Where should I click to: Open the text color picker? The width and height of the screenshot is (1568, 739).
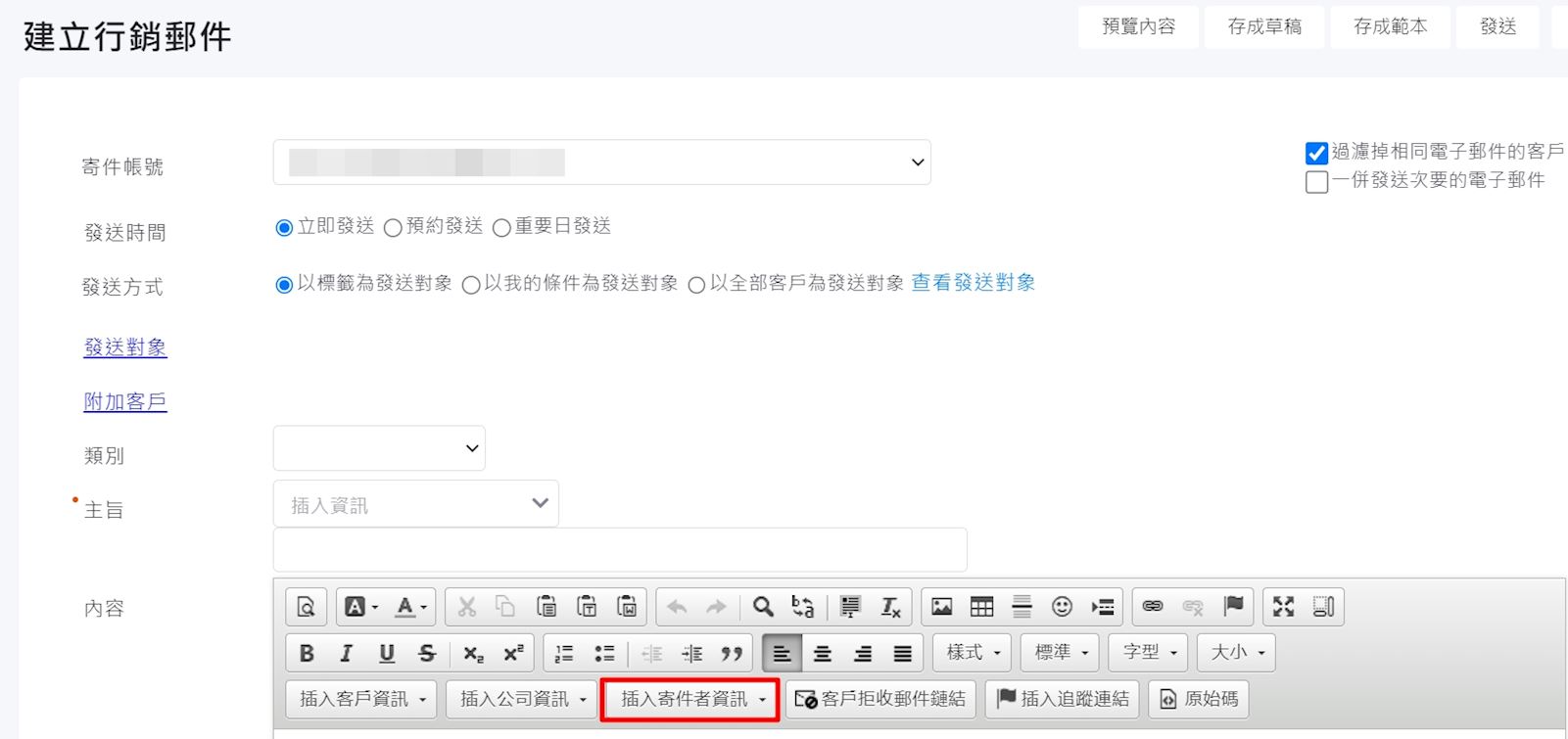point(410,607)
